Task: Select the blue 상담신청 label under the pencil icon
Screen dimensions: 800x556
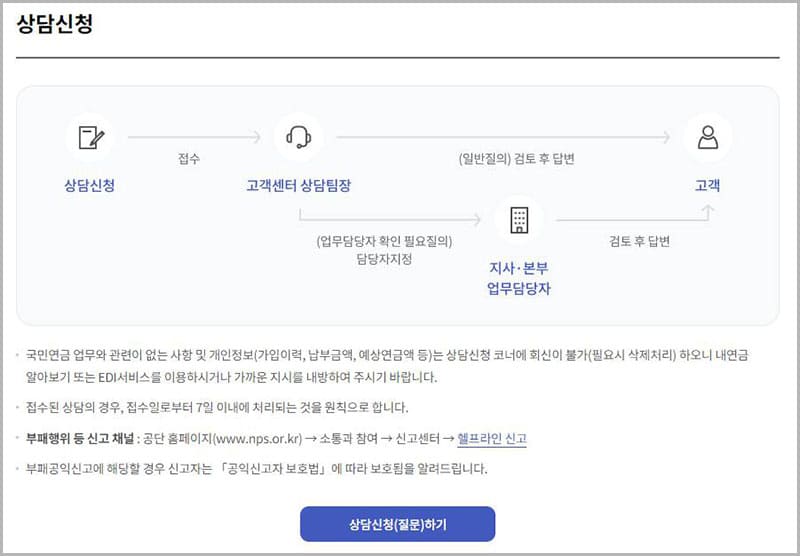Action: coord(88,186)
